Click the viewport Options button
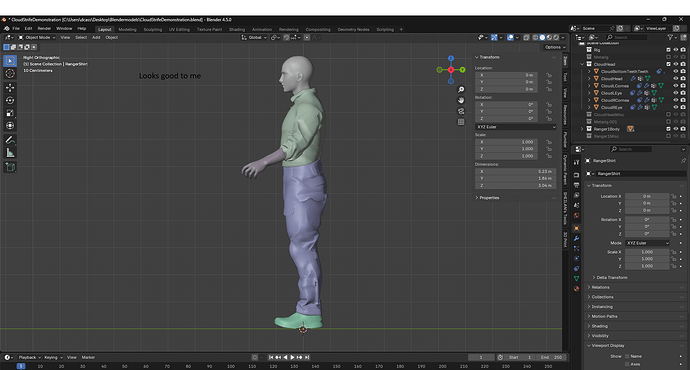Screen dimensions: 690x370 click(555, 47)
